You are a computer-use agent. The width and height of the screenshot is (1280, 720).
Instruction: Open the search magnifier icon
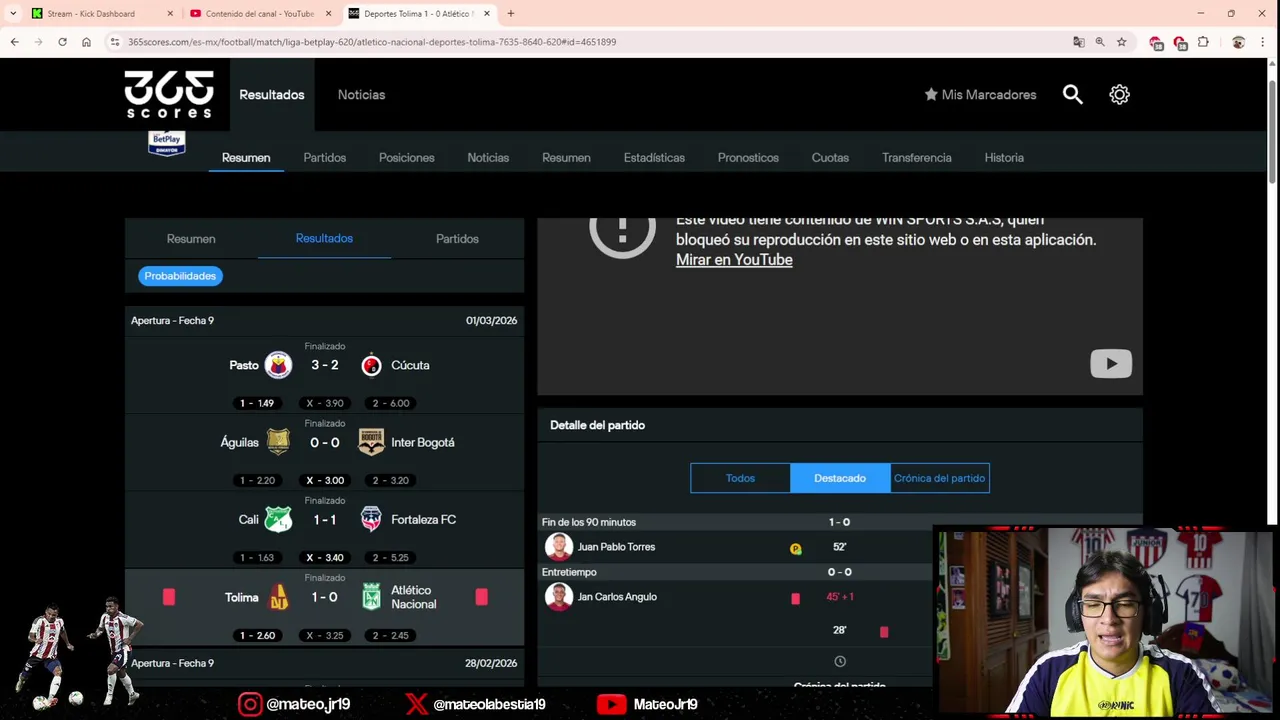coord(1072,94)
